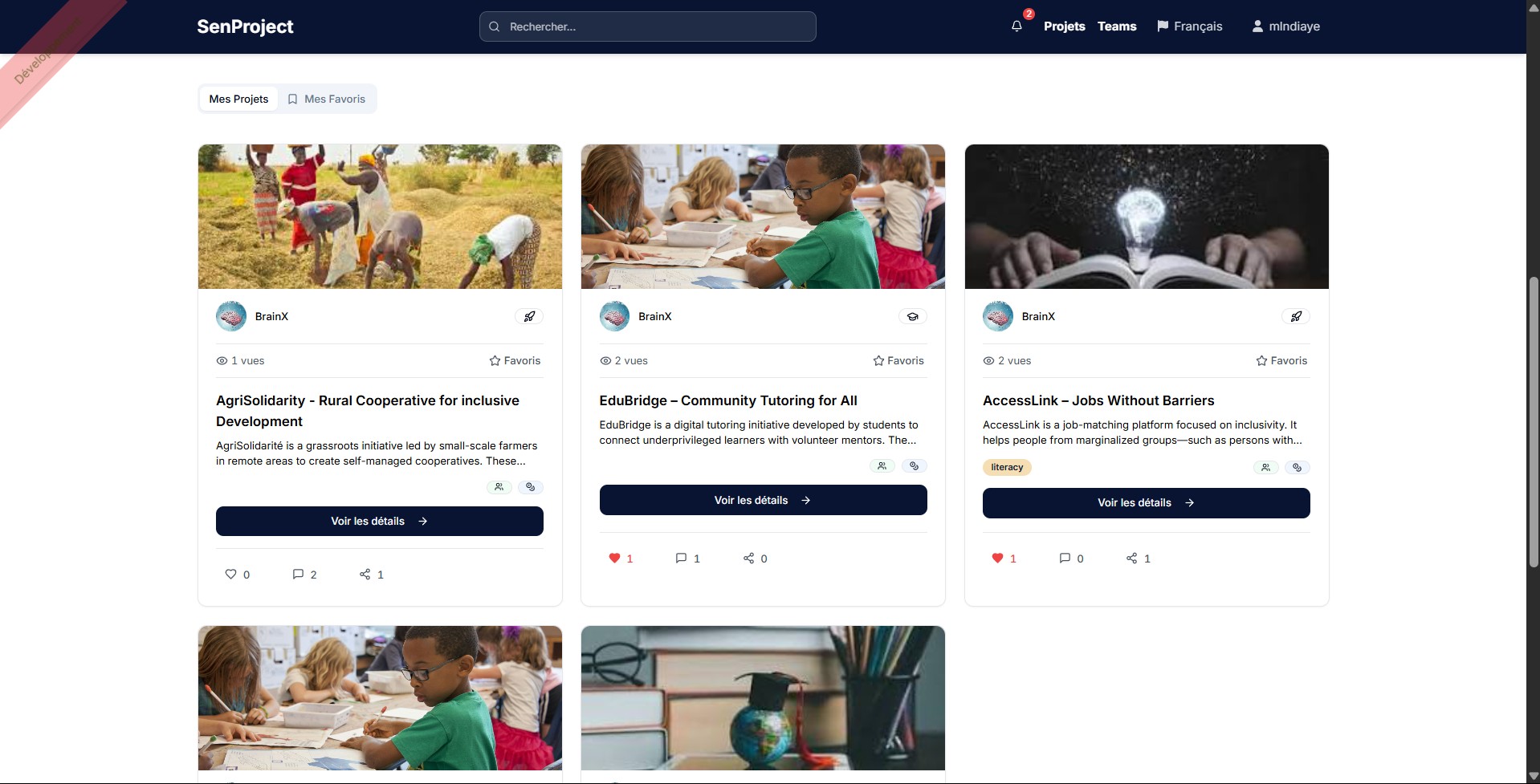Click the team members icon on EduBridge card
Image resolution: width=1540 pixels, height=784 pixels.
pos(882,466)
